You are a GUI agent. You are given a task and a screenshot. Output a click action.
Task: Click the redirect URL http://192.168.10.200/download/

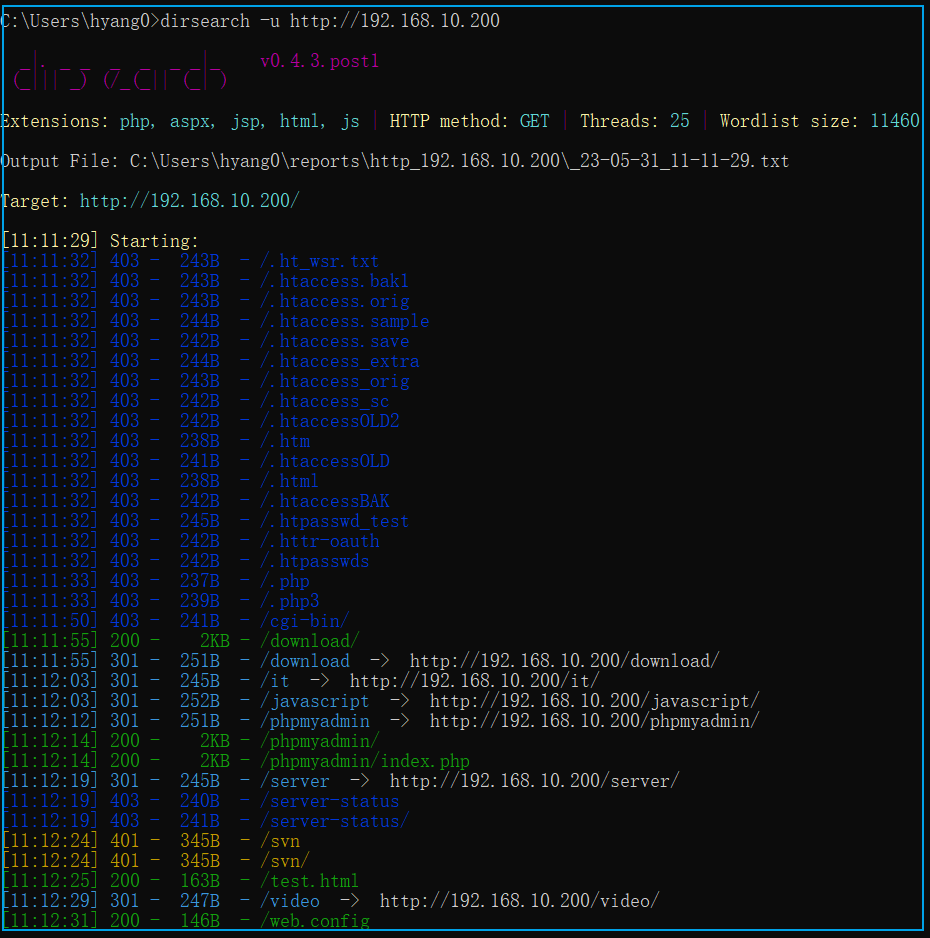[565, 661]
